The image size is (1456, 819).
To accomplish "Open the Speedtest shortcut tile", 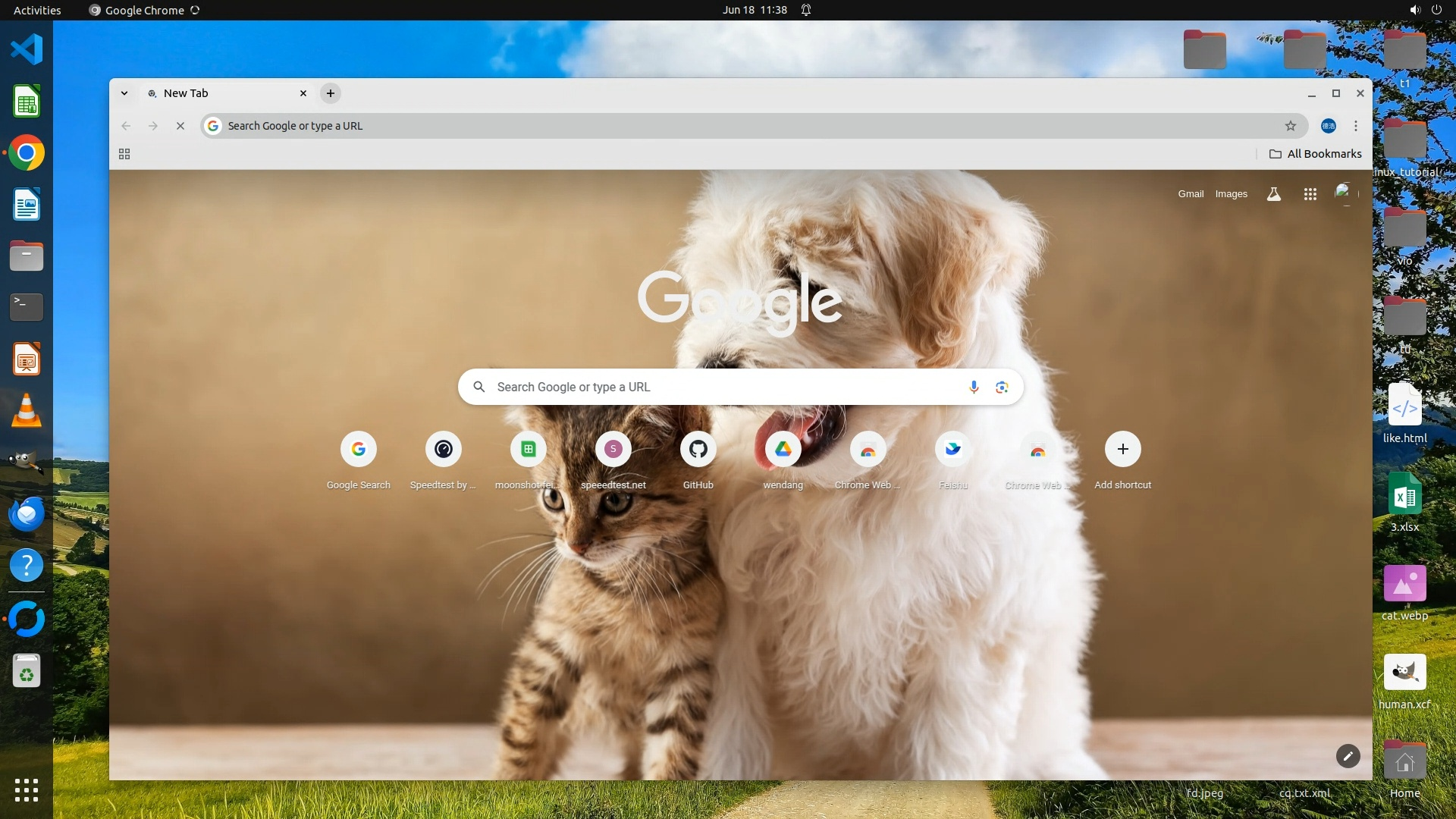I will [x=443, y=450].
